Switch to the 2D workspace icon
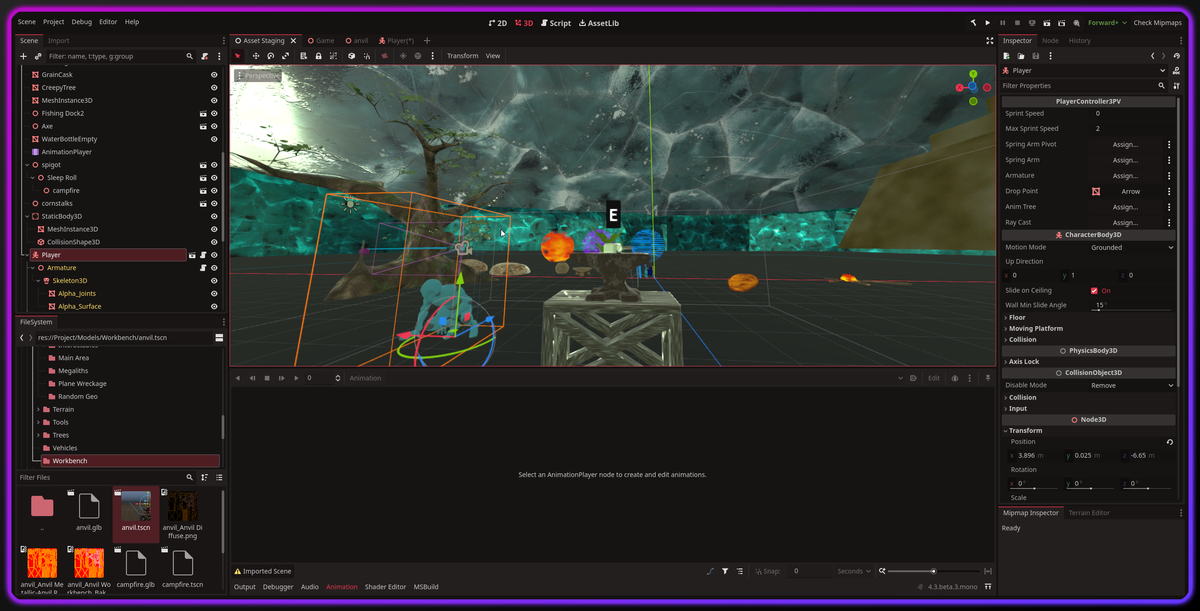1200x611 pixels. tap(496, 22)
